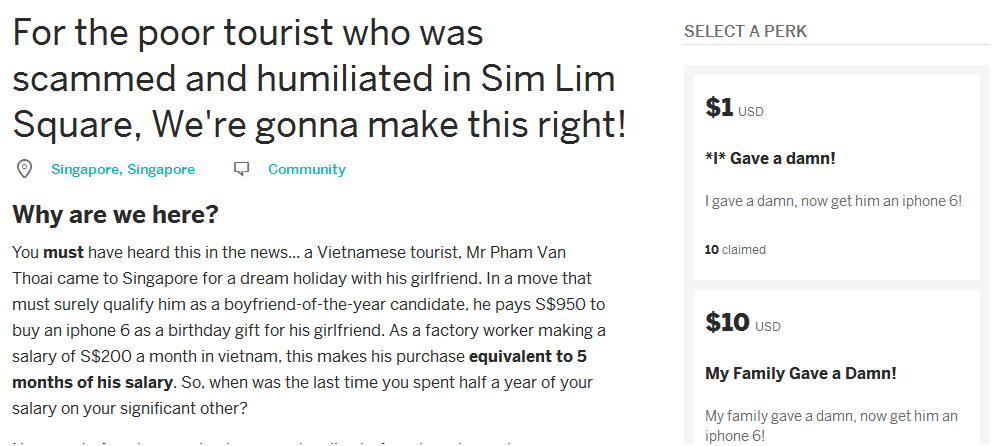Click the "10 claimed" count text

(735, 250)
